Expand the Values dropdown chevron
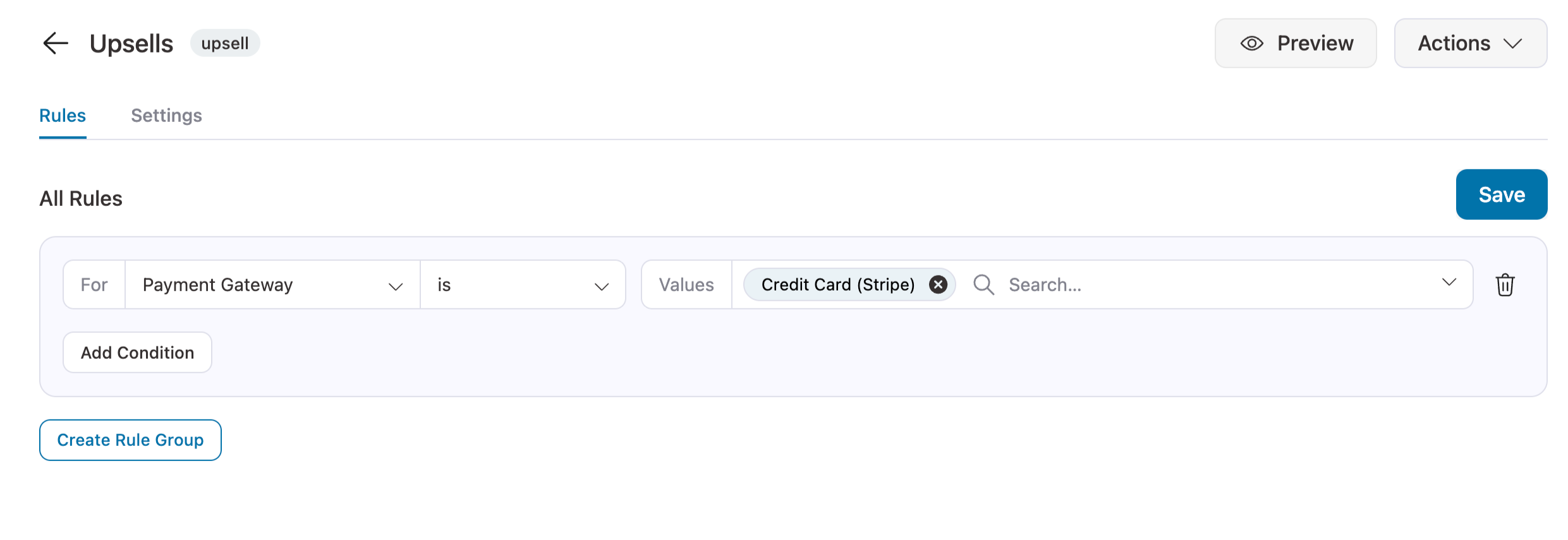 click(1449, 283)
